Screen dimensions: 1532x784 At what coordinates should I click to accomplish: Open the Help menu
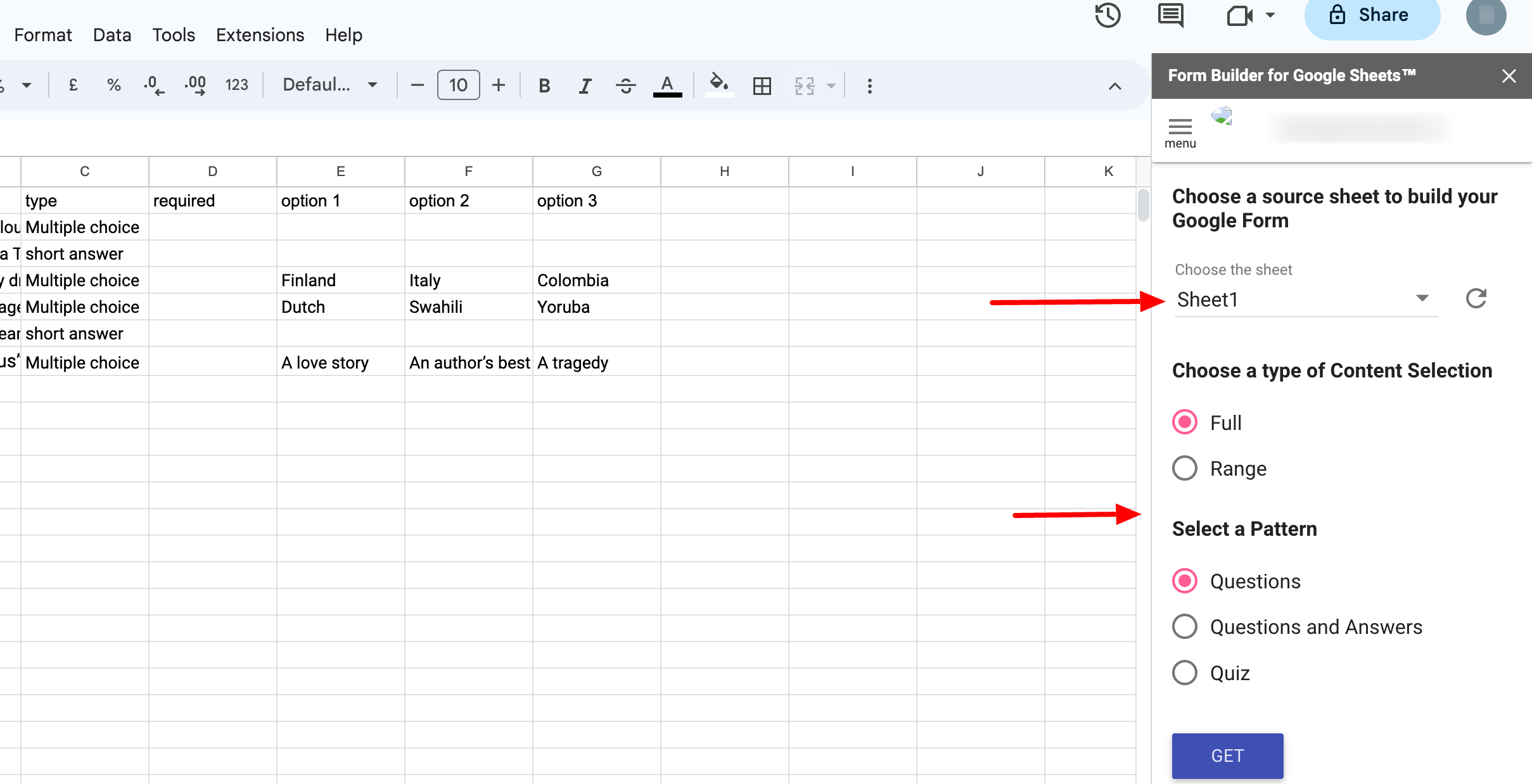point(343,35)
